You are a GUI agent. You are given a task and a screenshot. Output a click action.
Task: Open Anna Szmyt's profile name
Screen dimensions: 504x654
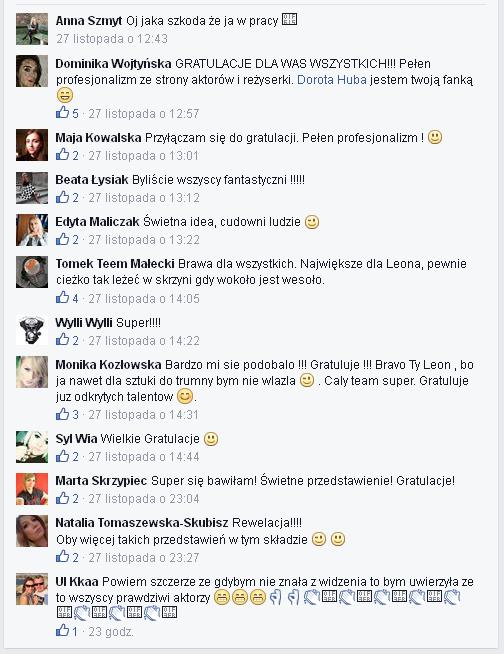[89, 21]
